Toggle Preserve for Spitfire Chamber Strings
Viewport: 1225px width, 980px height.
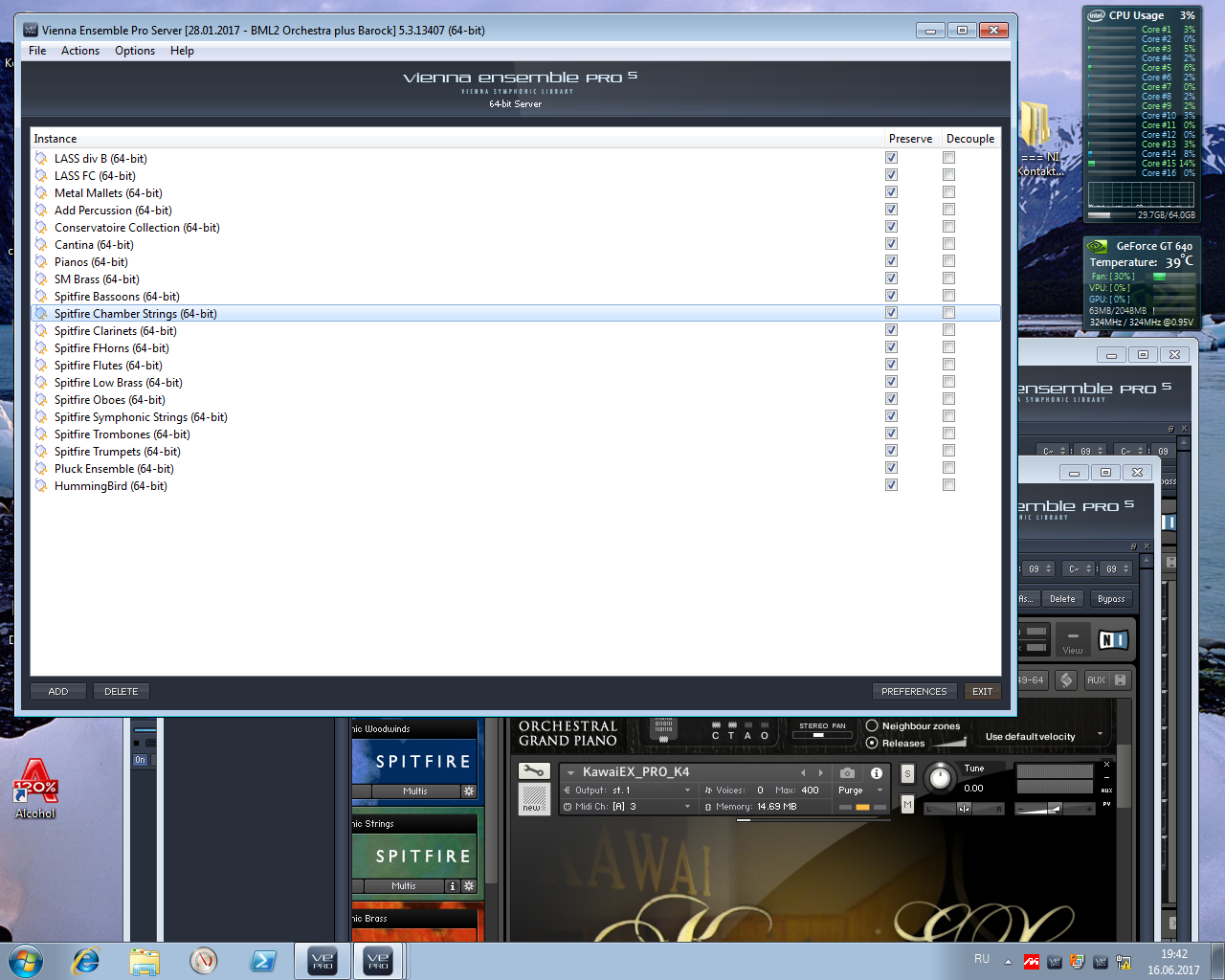(891, 313)
